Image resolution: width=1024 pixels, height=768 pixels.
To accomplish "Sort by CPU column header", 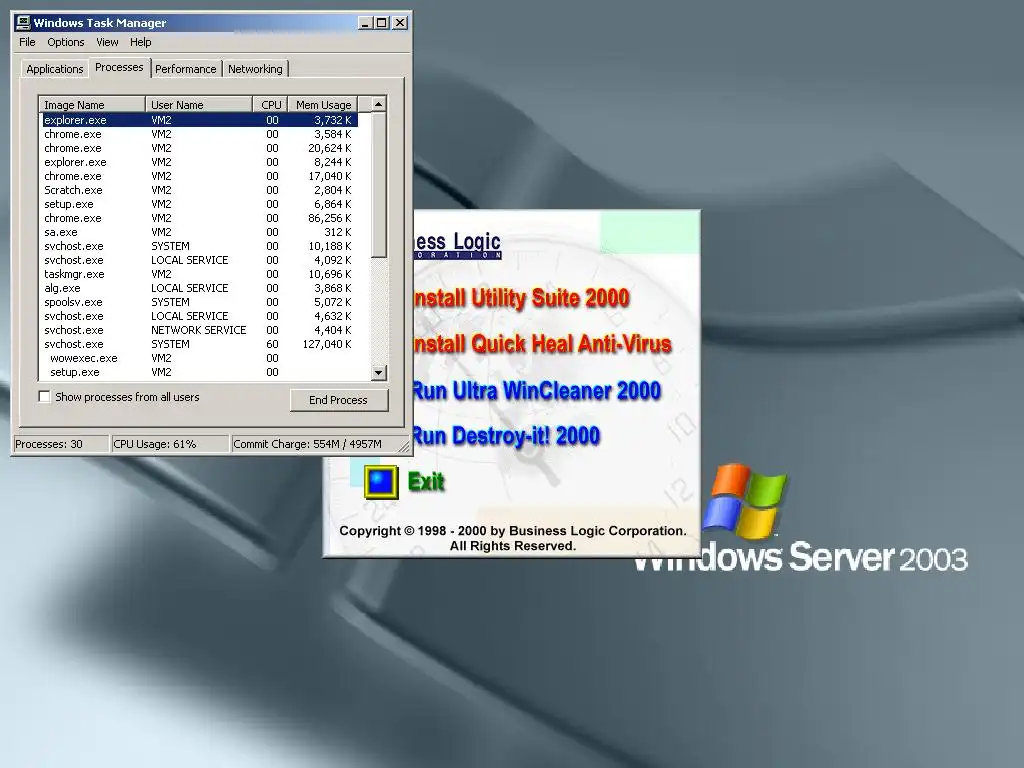I will tap(270, 104).
